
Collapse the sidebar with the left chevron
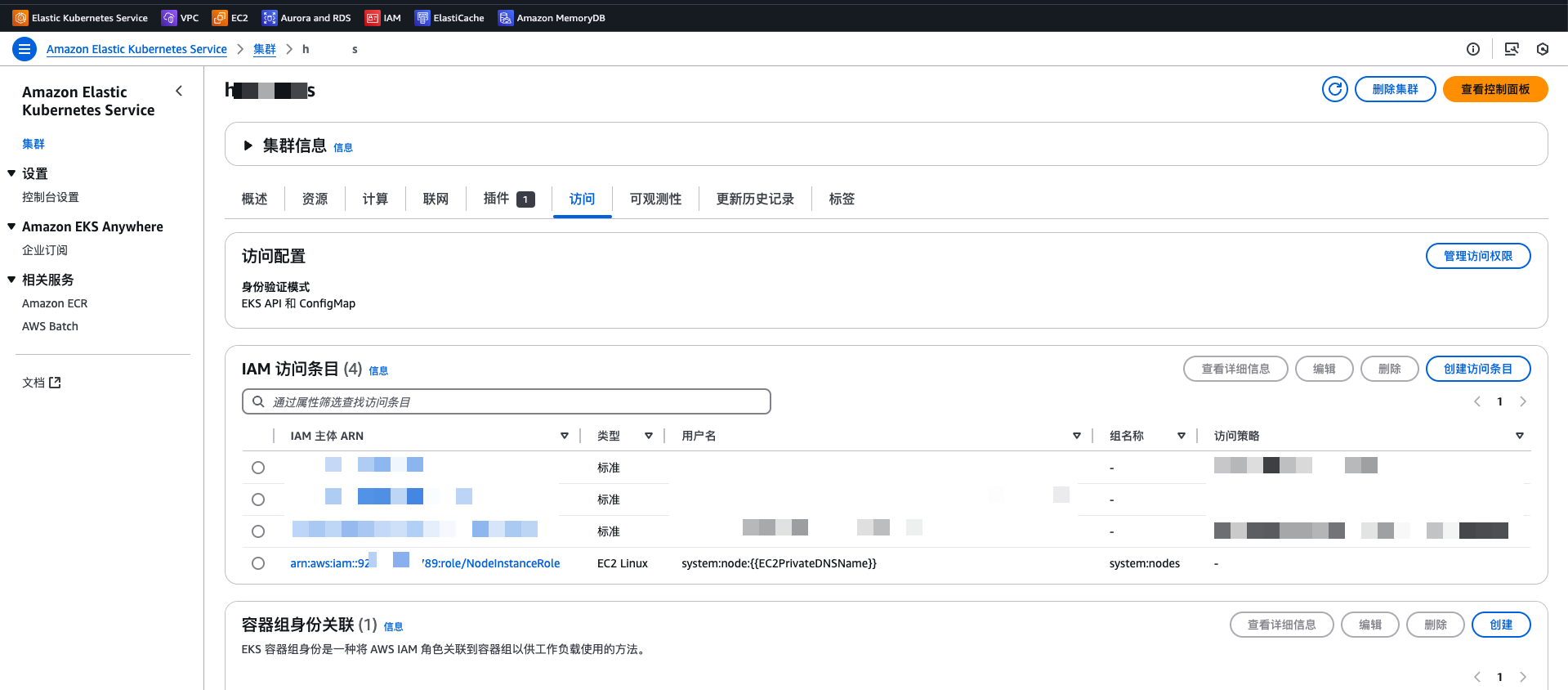pos(179,91)
